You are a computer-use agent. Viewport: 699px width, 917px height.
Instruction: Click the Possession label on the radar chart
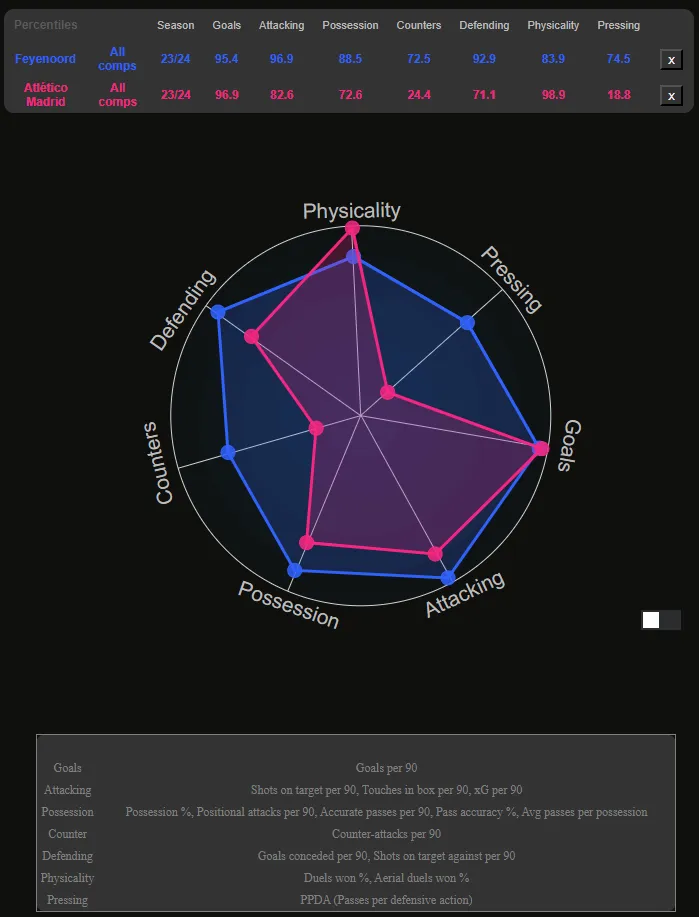pos(288,604)
